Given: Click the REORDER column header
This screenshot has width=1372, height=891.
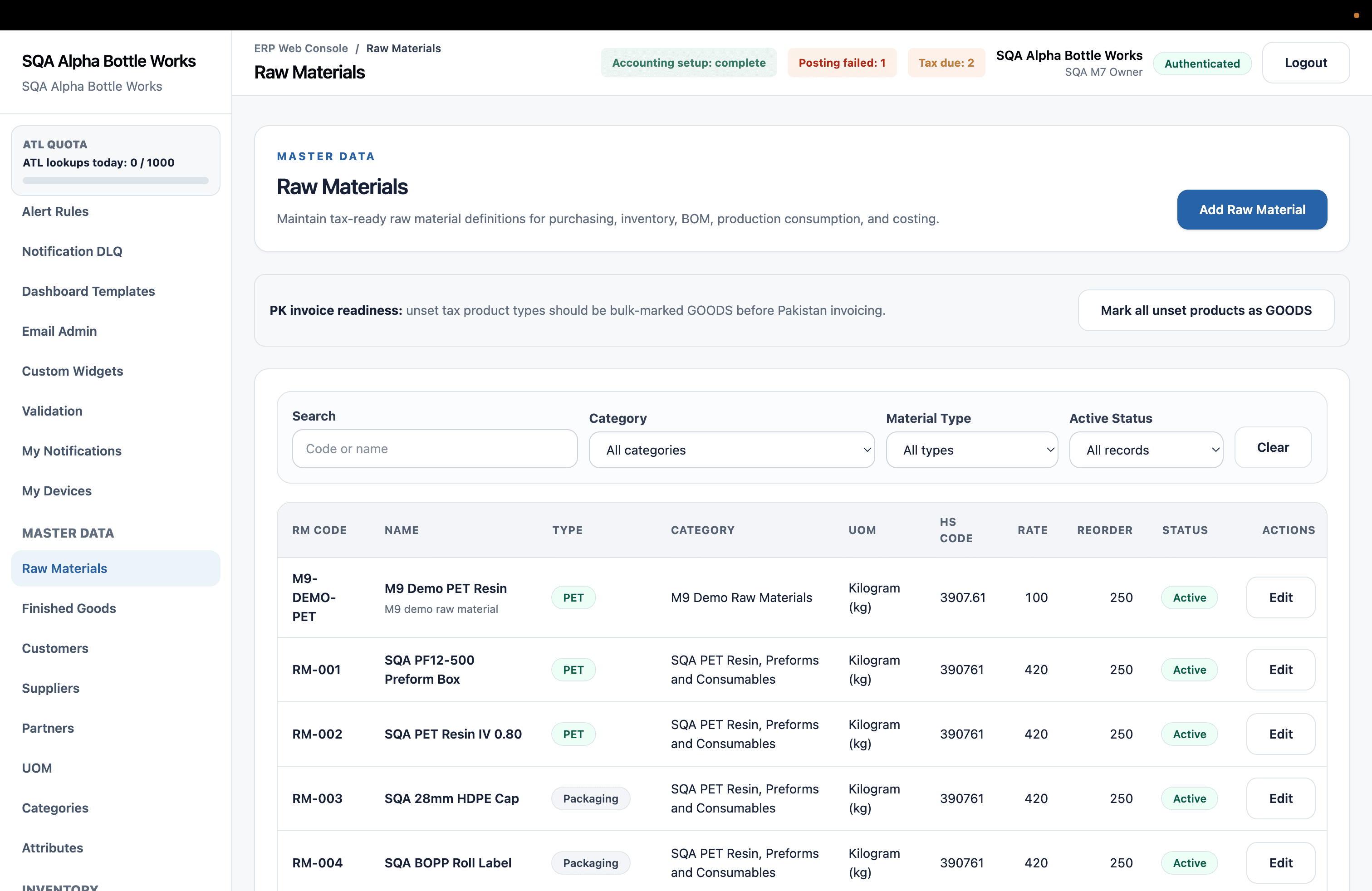Looking at the screenshot, I should click(1104, 530).
